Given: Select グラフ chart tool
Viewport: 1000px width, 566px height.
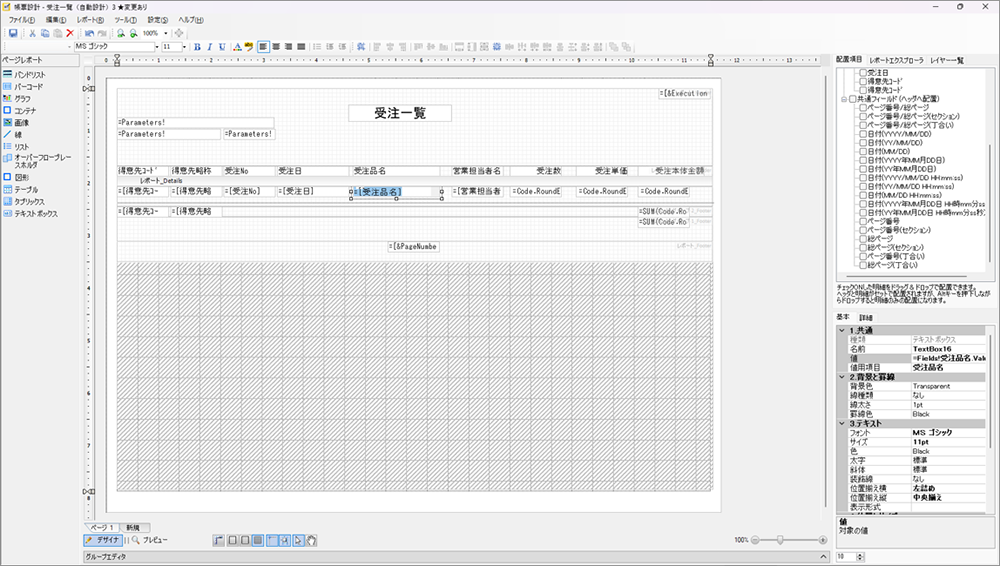Looking at the screenshot, I should [x=17, y=98].
